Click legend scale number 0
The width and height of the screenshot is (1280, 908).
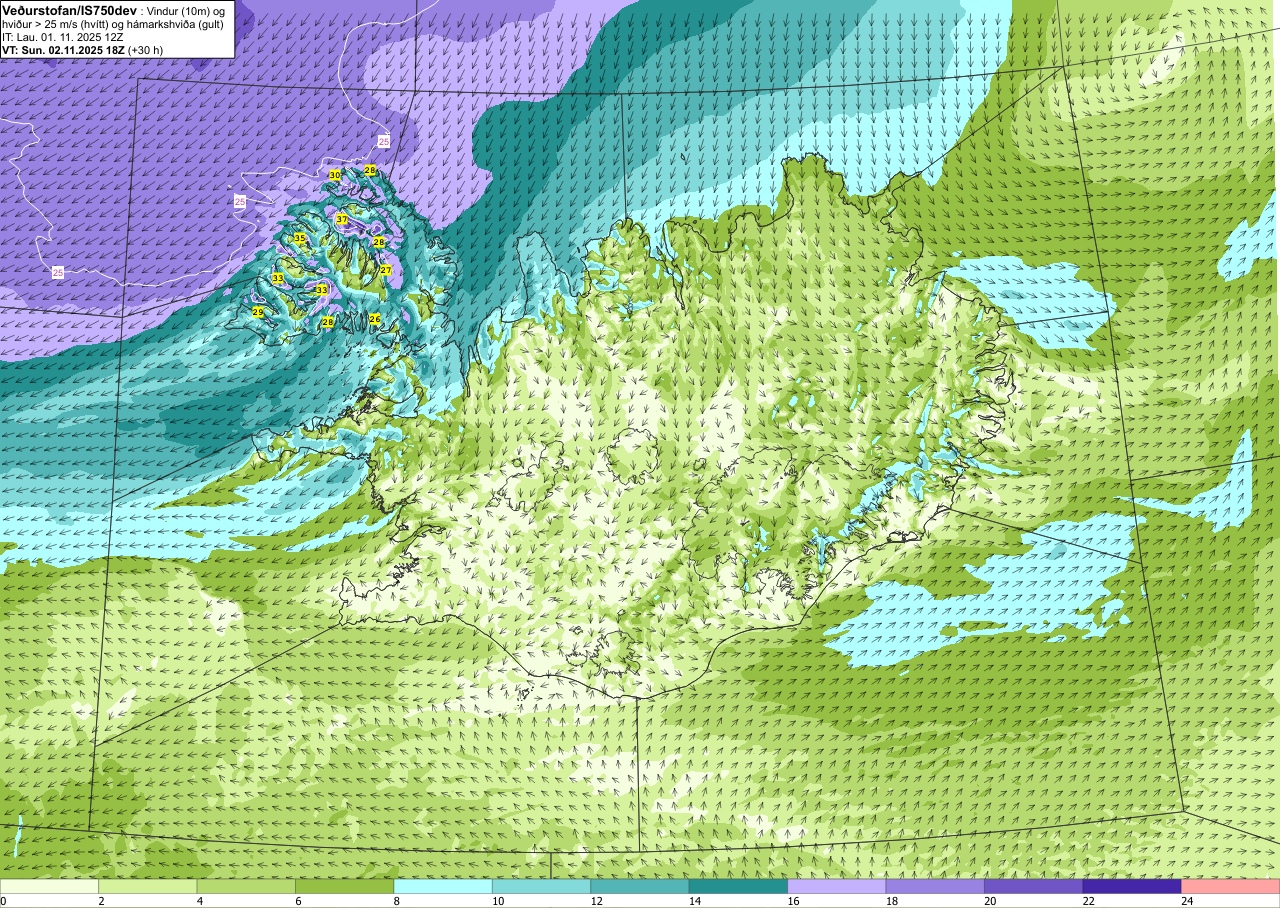click(4, 901)
